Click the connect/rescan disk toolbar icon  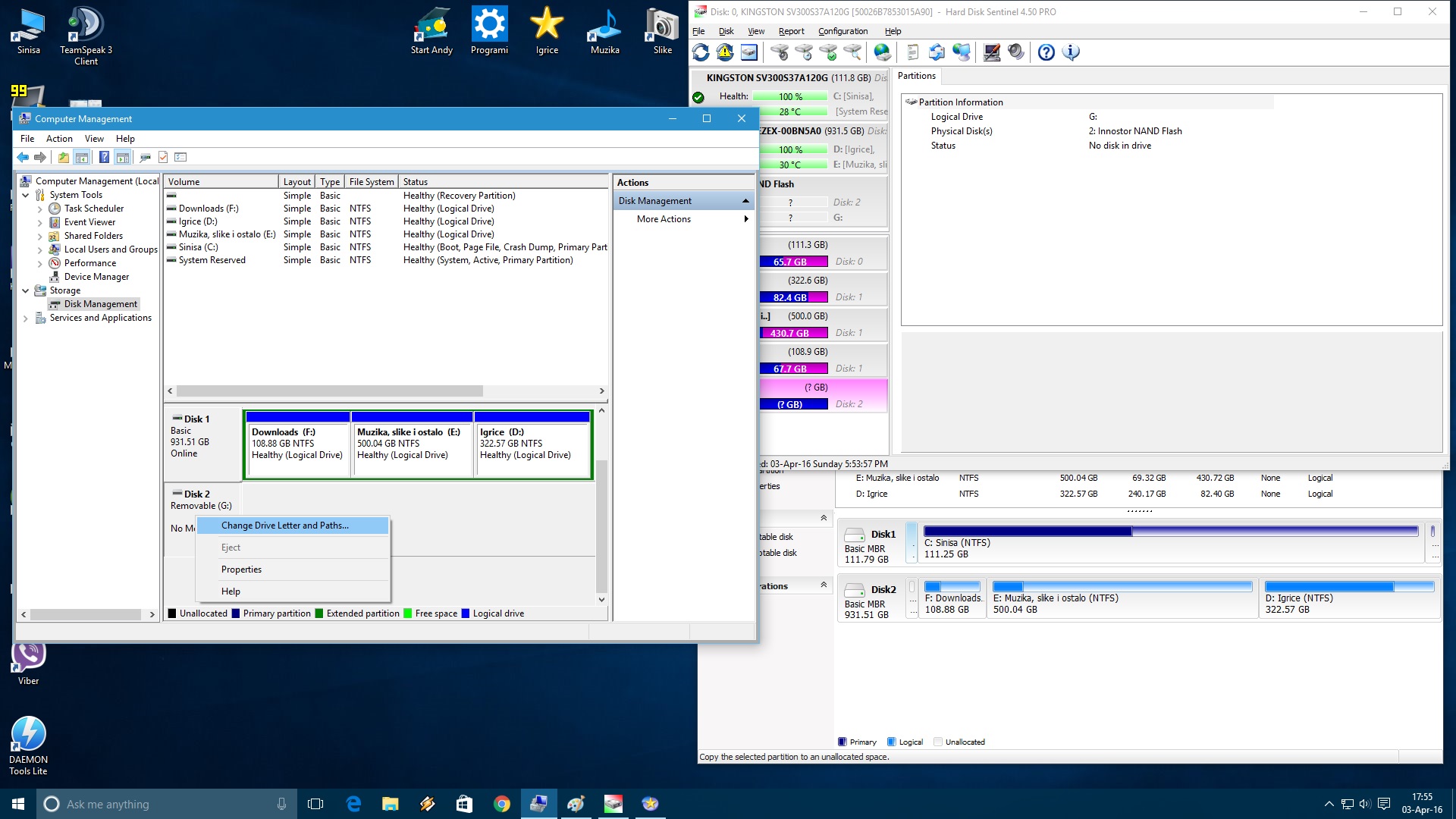coord(145,158)
